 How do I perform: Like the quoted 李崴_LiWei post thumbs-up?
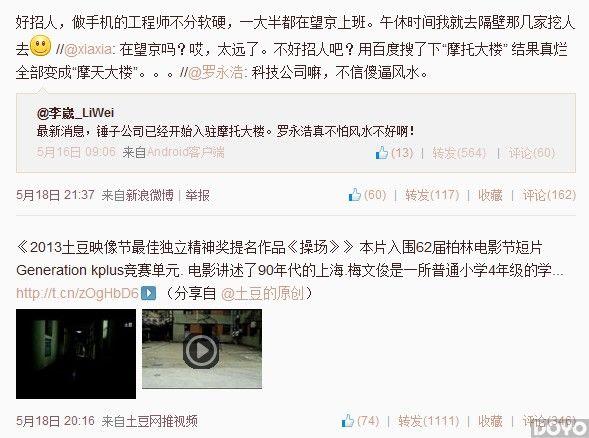(382, 153)
